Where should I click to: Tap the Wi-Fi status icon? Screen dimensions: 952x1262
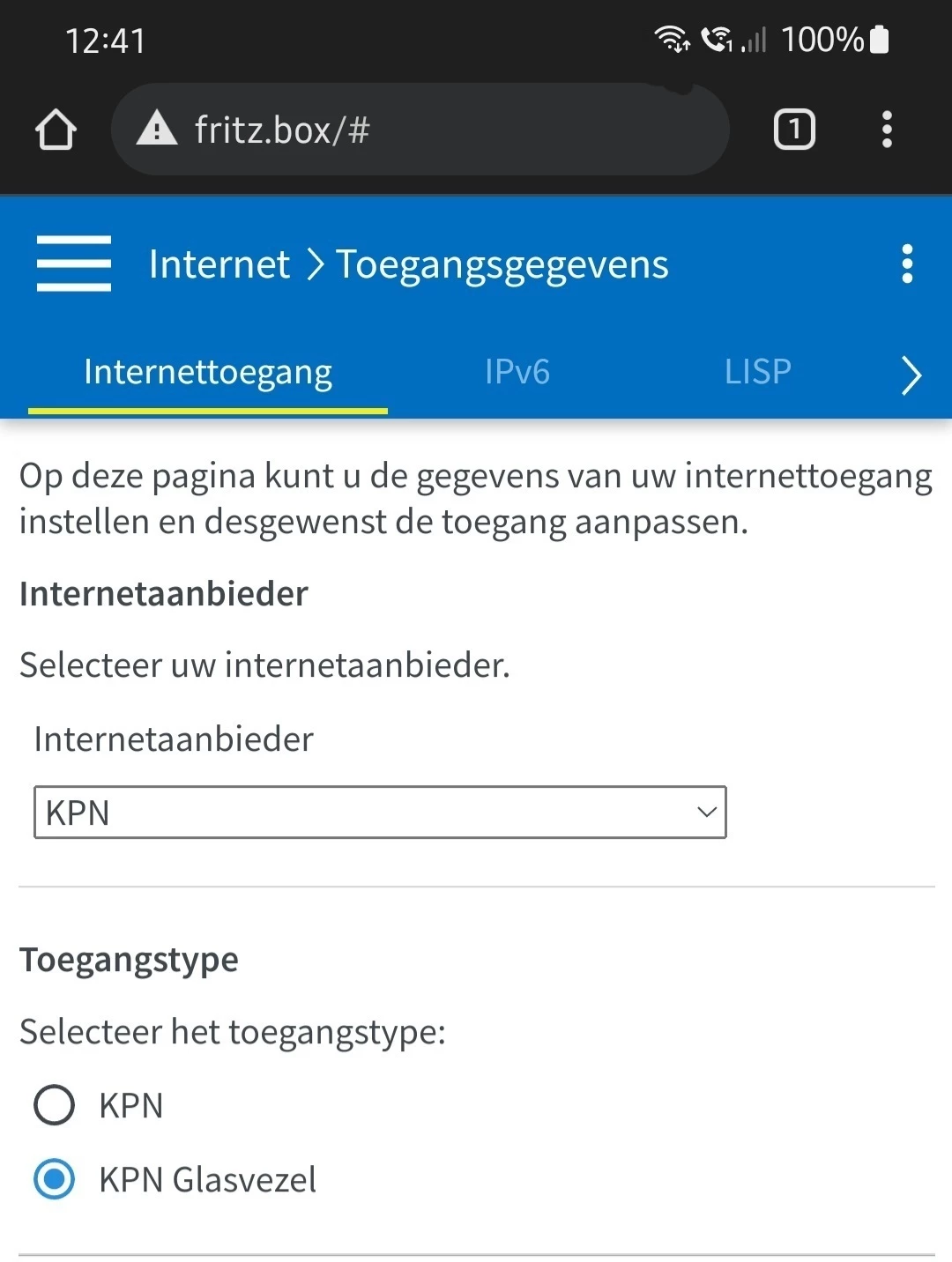672,39
